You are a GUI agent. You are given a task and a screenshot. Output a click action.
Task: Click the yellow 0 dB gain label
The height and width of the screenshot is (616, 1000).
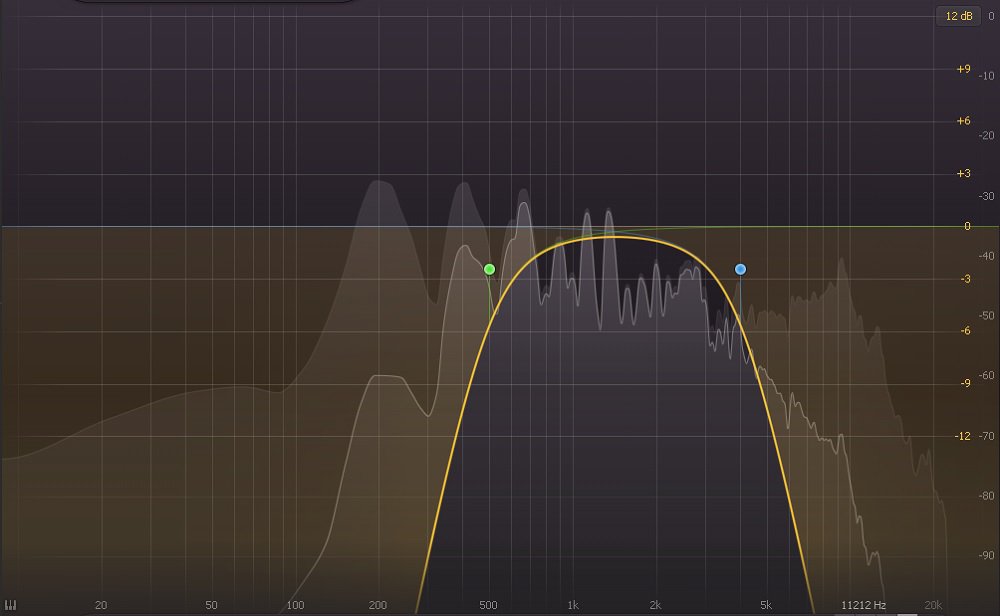966,227
